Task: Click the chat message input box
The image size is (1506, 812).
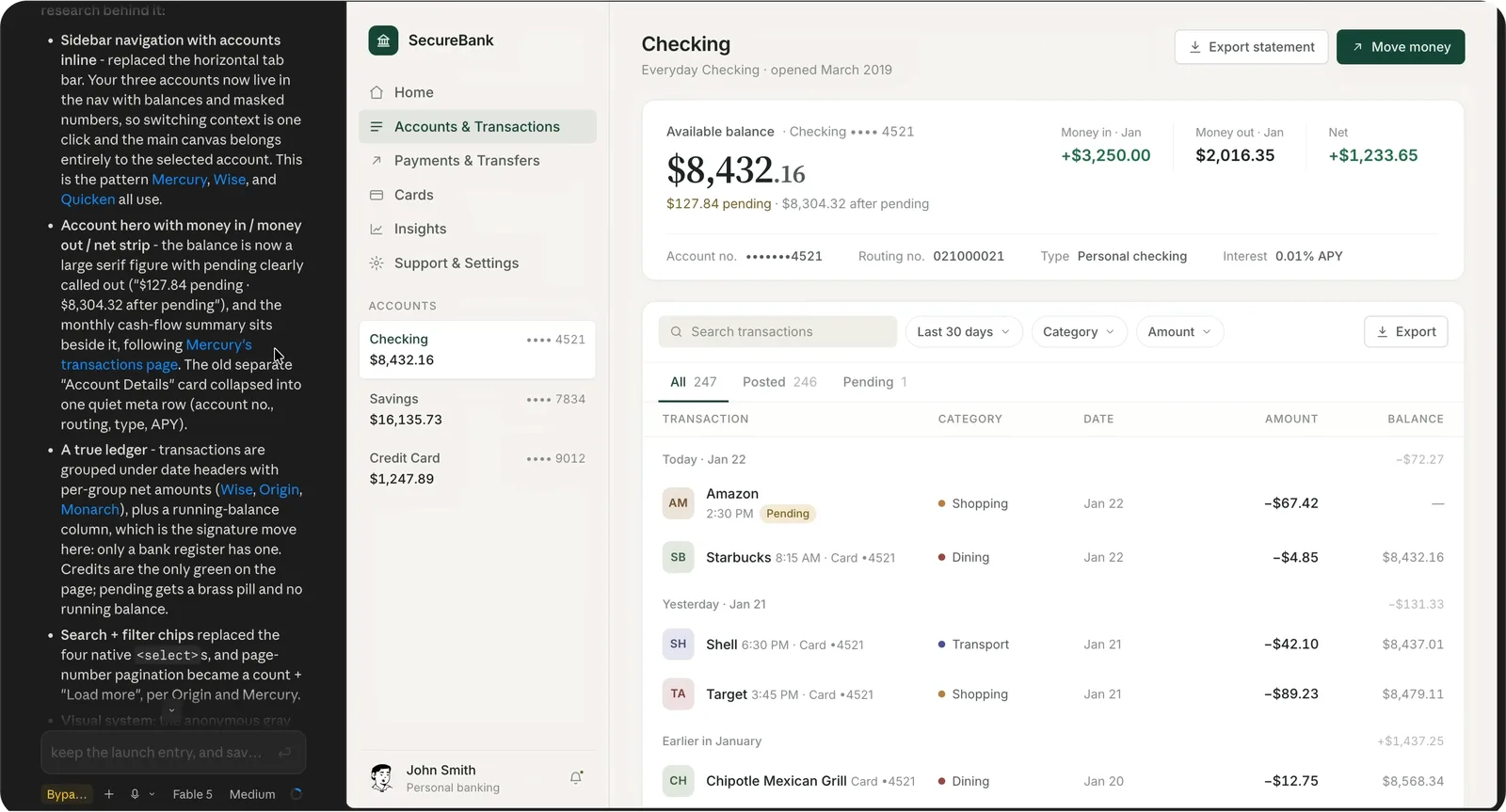Action: [173, 753]
